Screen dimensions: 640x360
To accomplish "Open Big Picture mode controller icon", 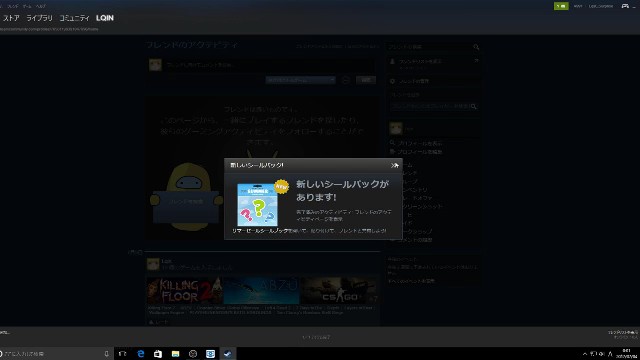I will 625,6.
